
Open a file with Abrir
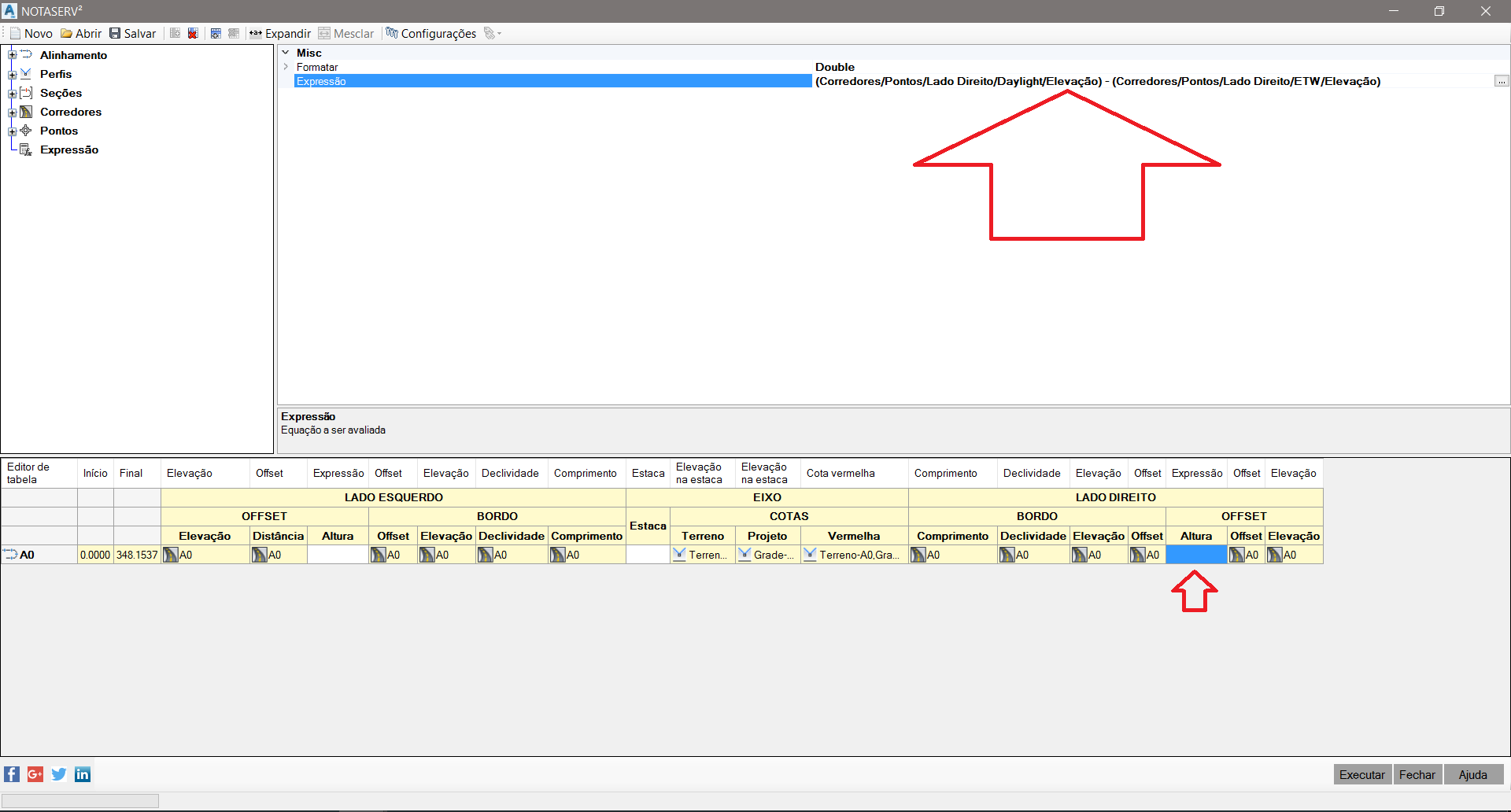click(x=81, y=33)
